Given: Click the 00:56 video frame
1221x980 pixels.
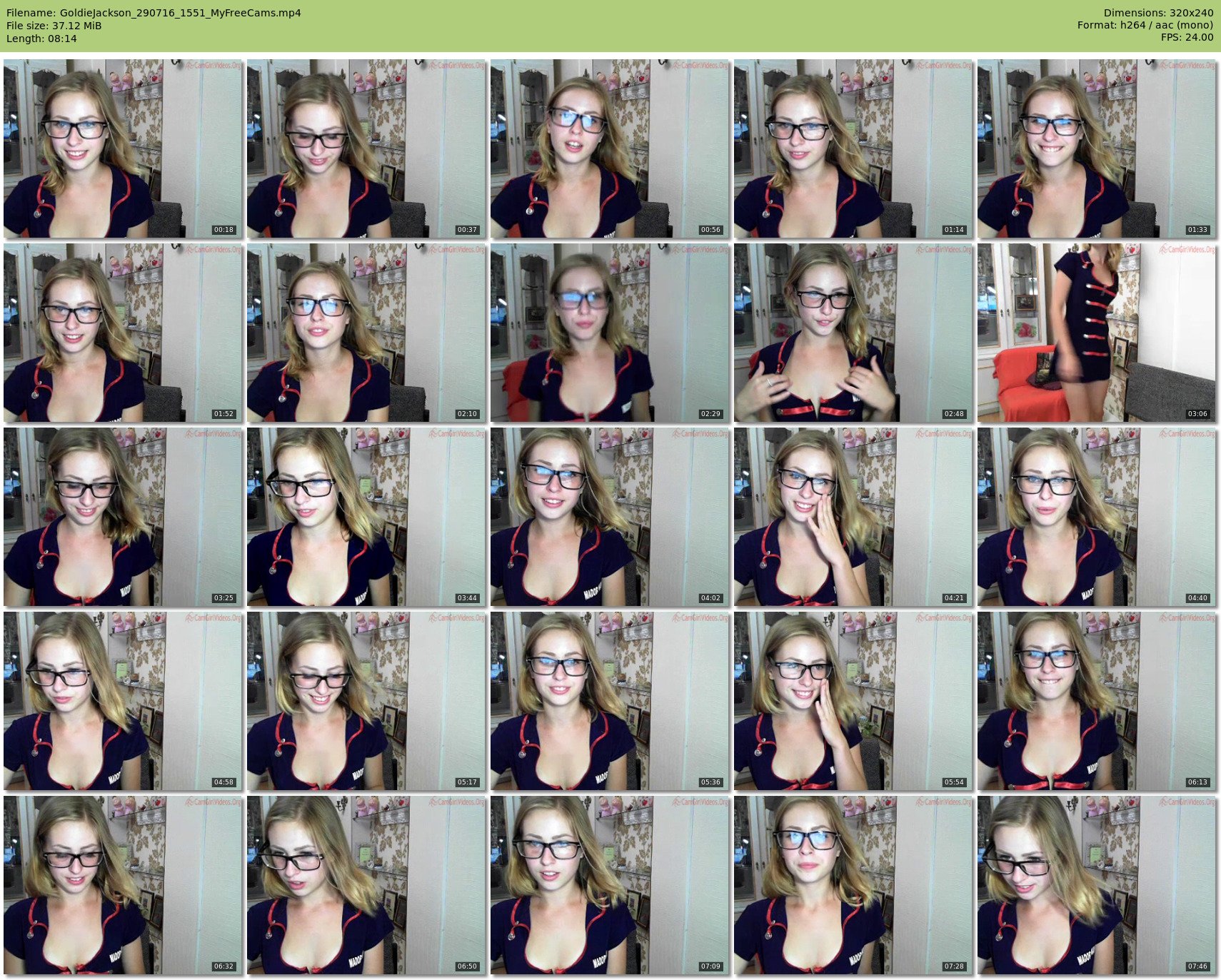Looking at the screenshot, I should coord(610,148).
